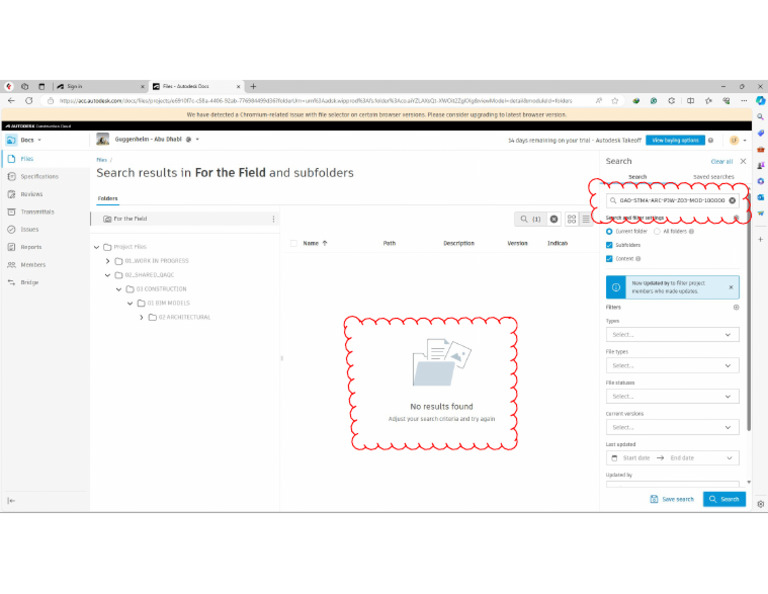Click View buying options button
The height and width of the screenshot is (594, 768).
(675, 140)
